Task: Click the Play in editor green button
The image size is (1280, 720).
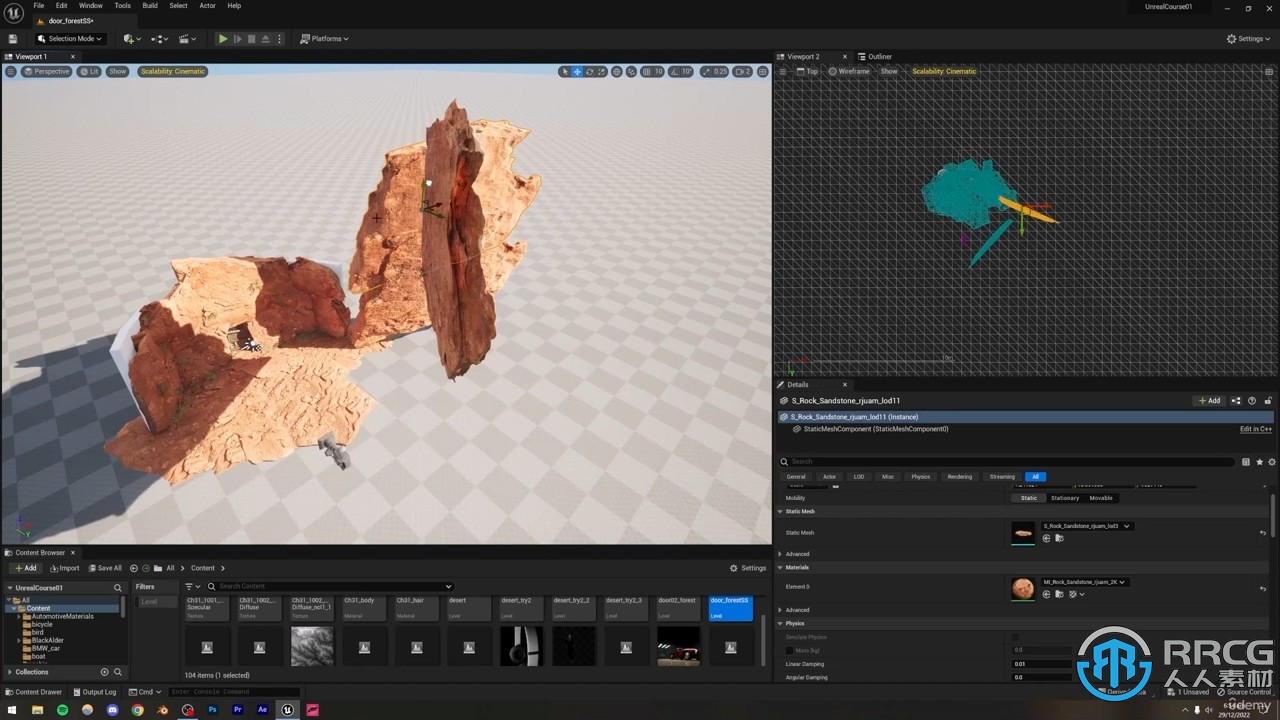Action: coord(223,39)
